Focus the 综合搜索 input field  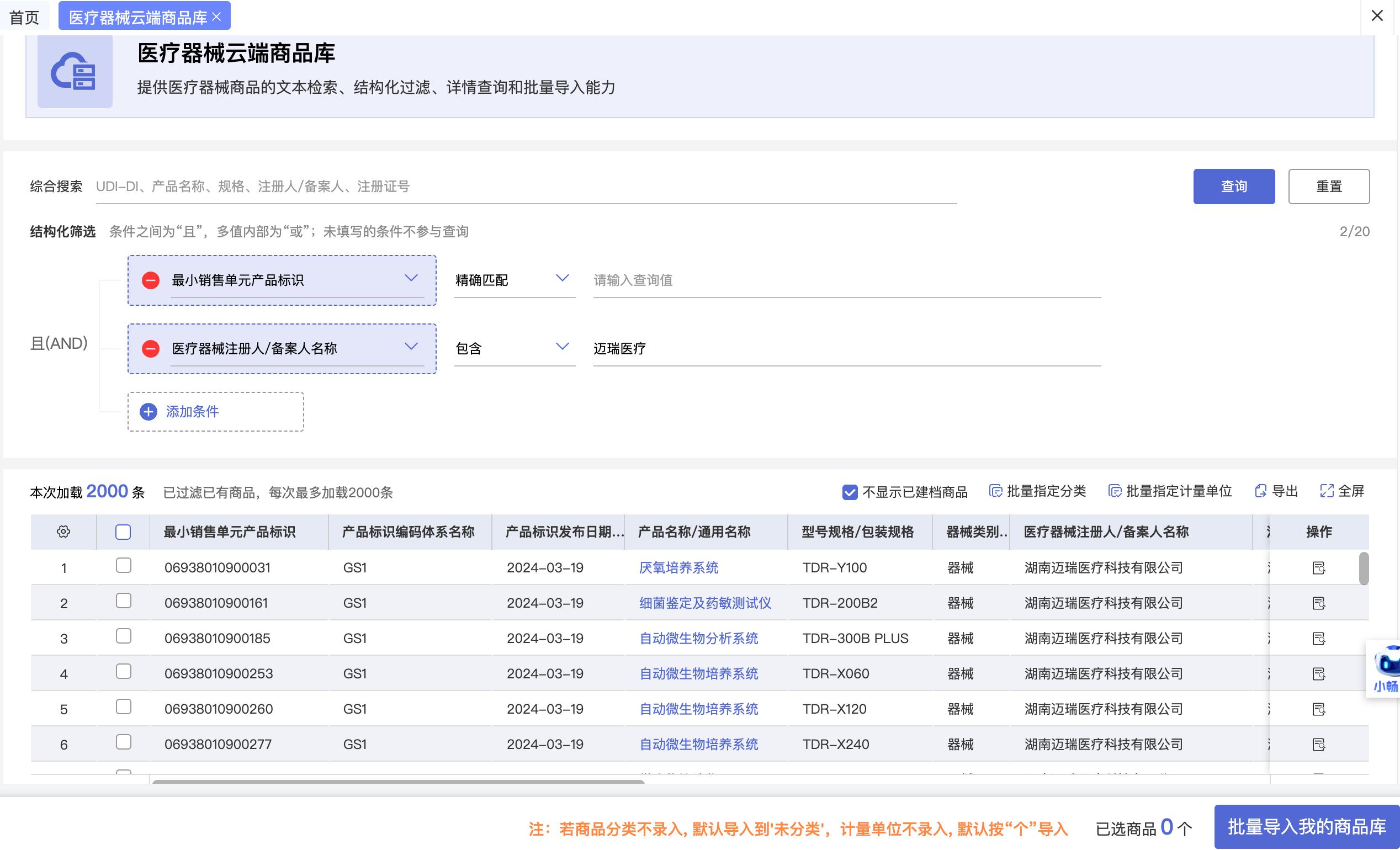coord(526,187)
